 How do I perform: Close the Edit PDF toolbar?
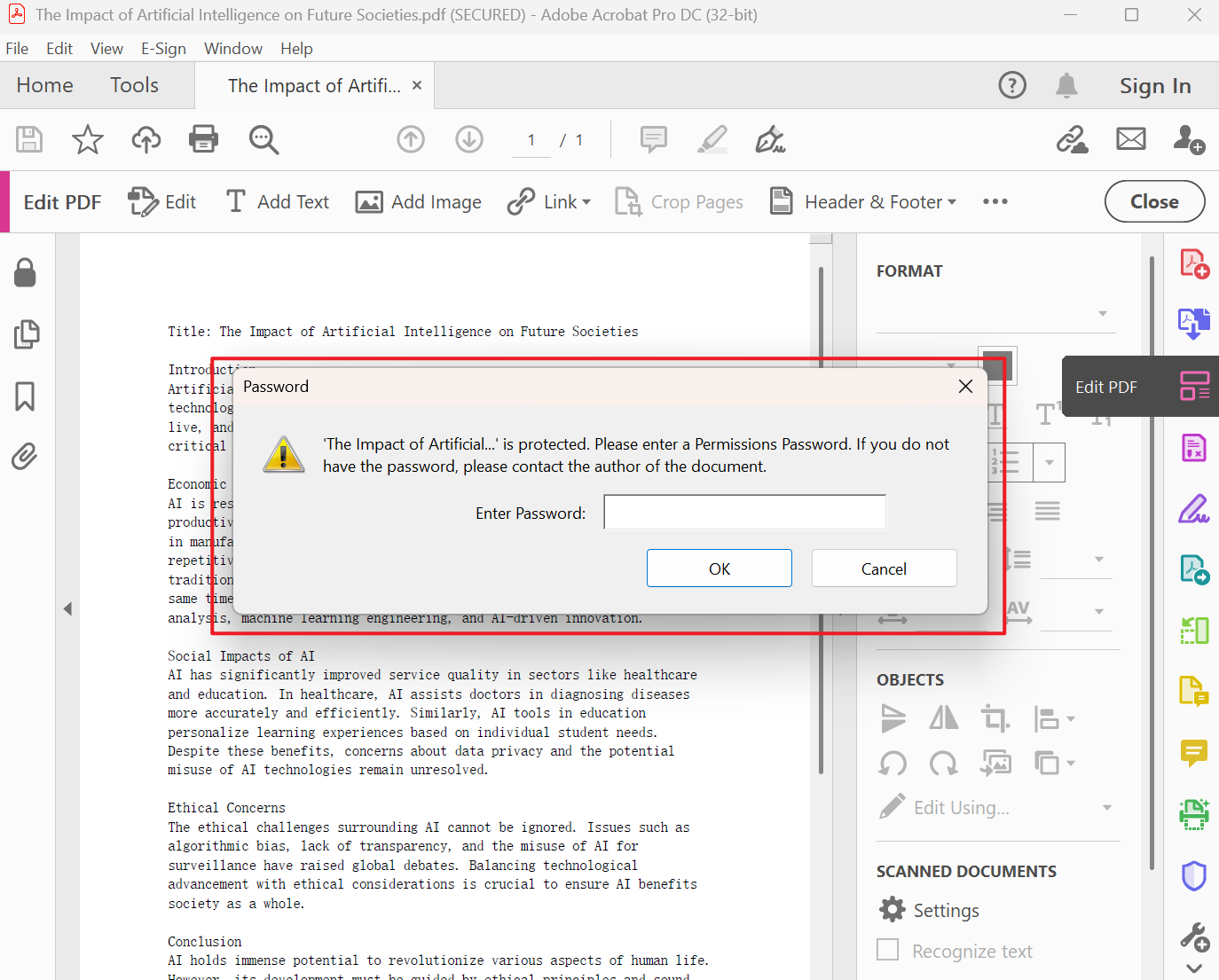pyautogui.click(x=1154, y=201)
